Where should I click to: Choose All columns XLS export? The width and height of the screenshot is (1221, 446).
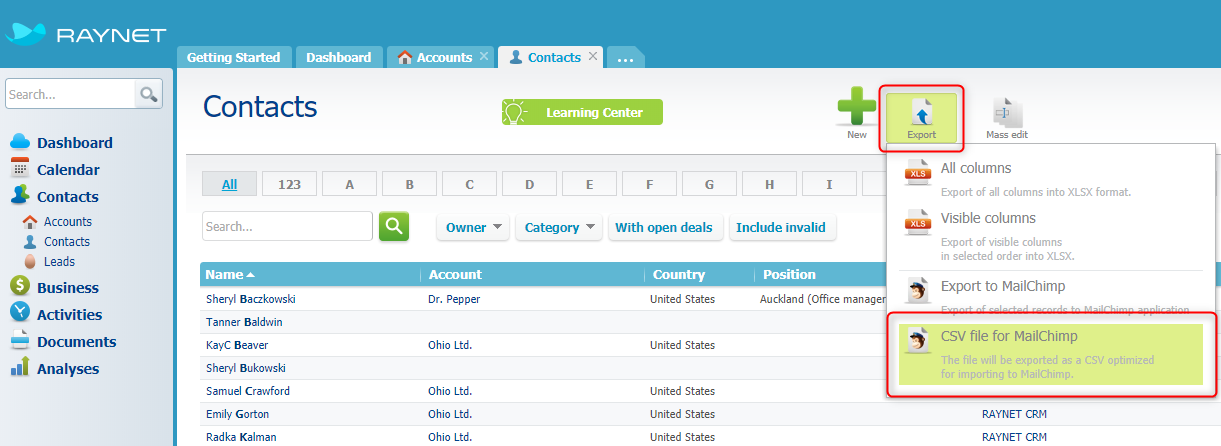pyautogui.click(x=1051, y=179)
